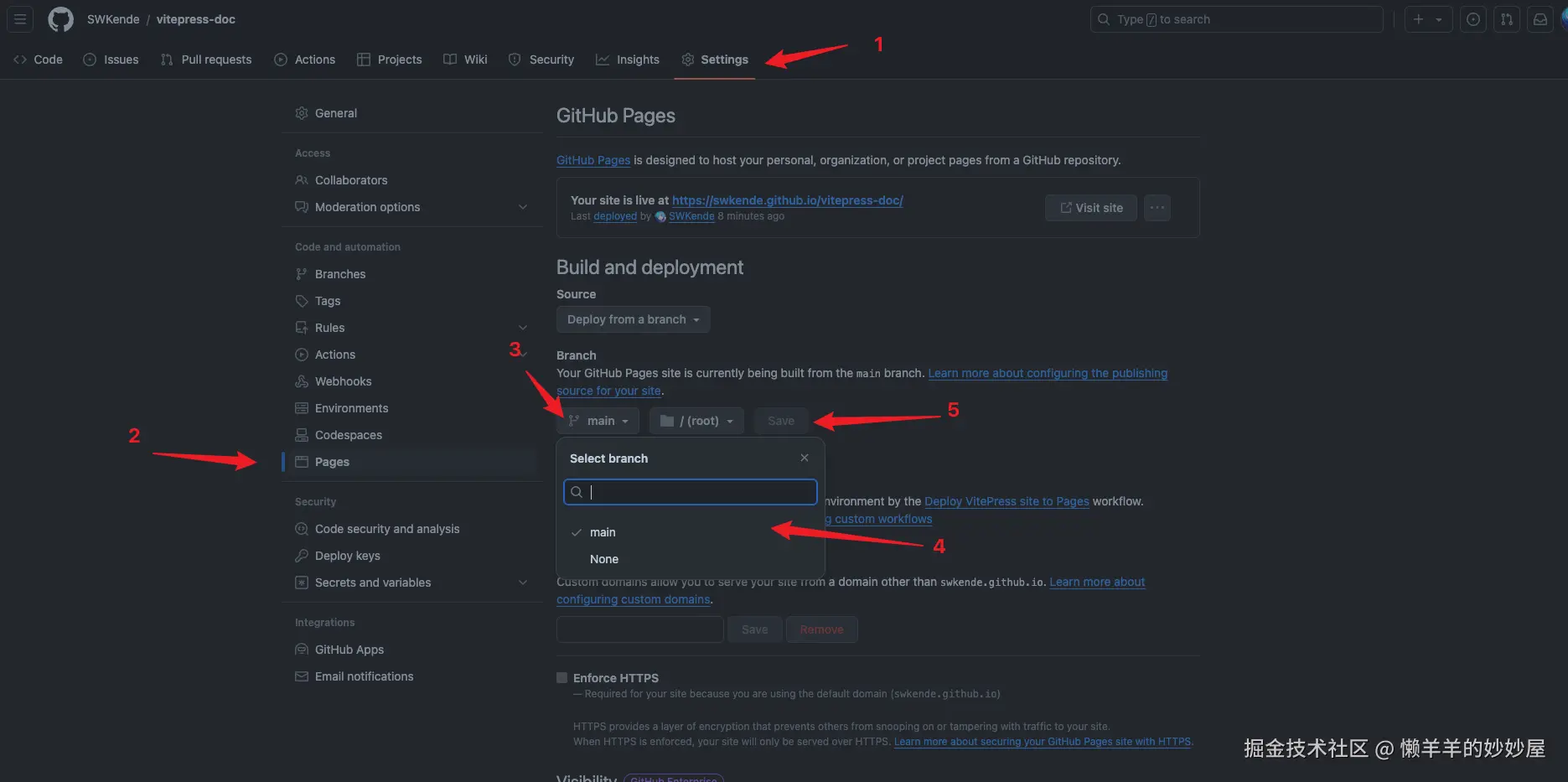Open 'Learn more about securing' HTTPS link

tap(1043, 742)
